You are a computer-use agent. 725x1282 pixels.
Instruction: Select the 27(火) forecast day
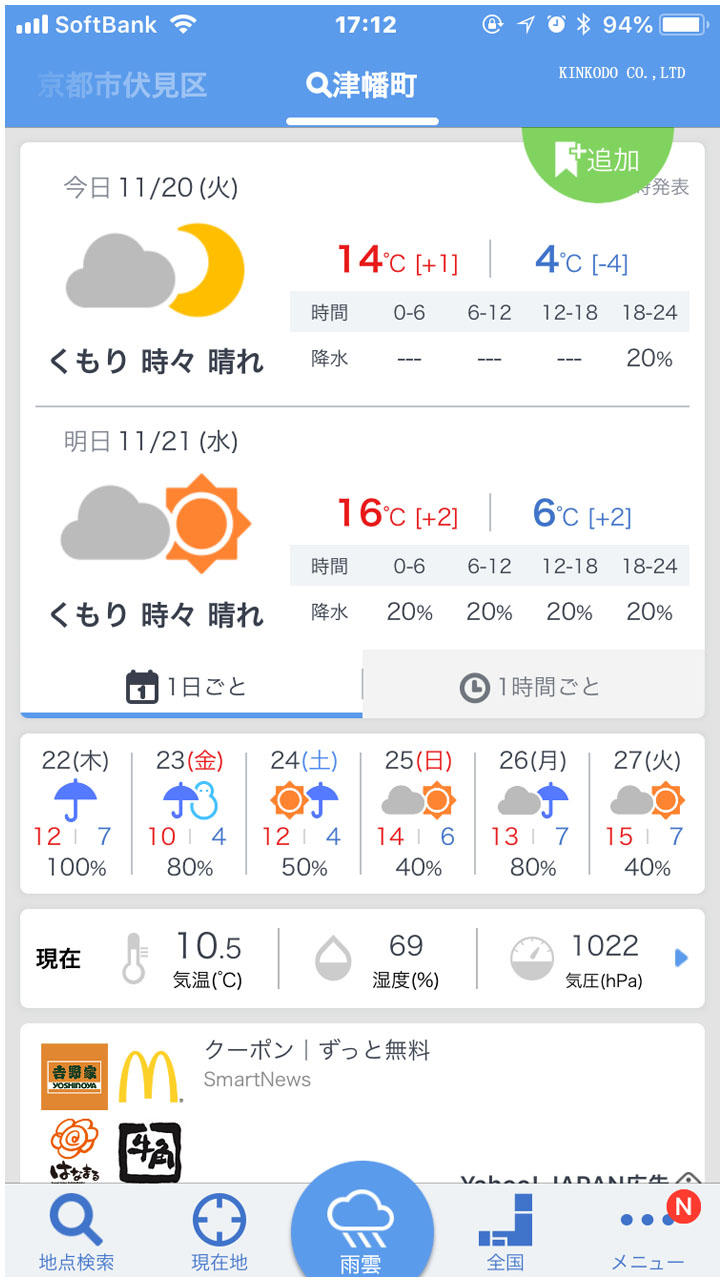[647, 812]
